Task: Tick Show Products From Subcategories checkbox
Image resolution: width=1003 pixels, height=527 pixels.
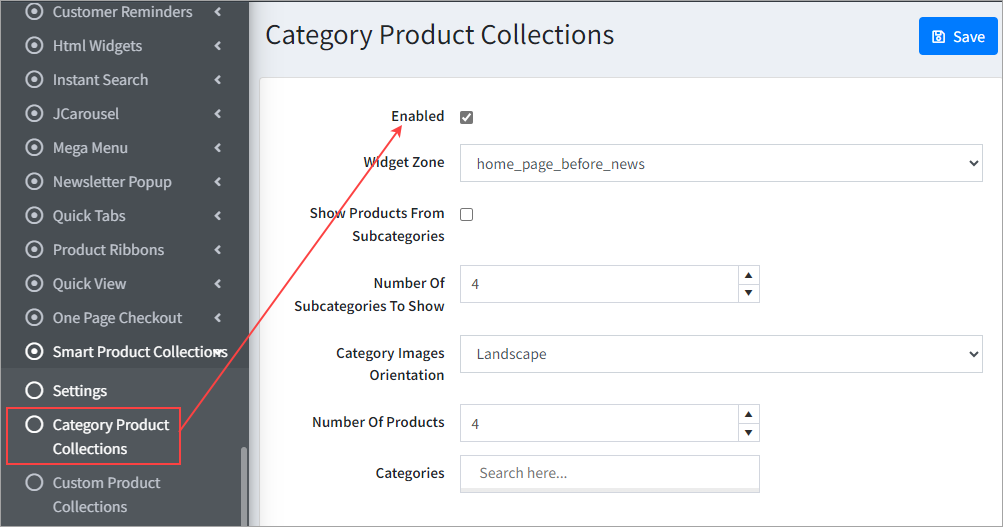Action: pos(466,214)
